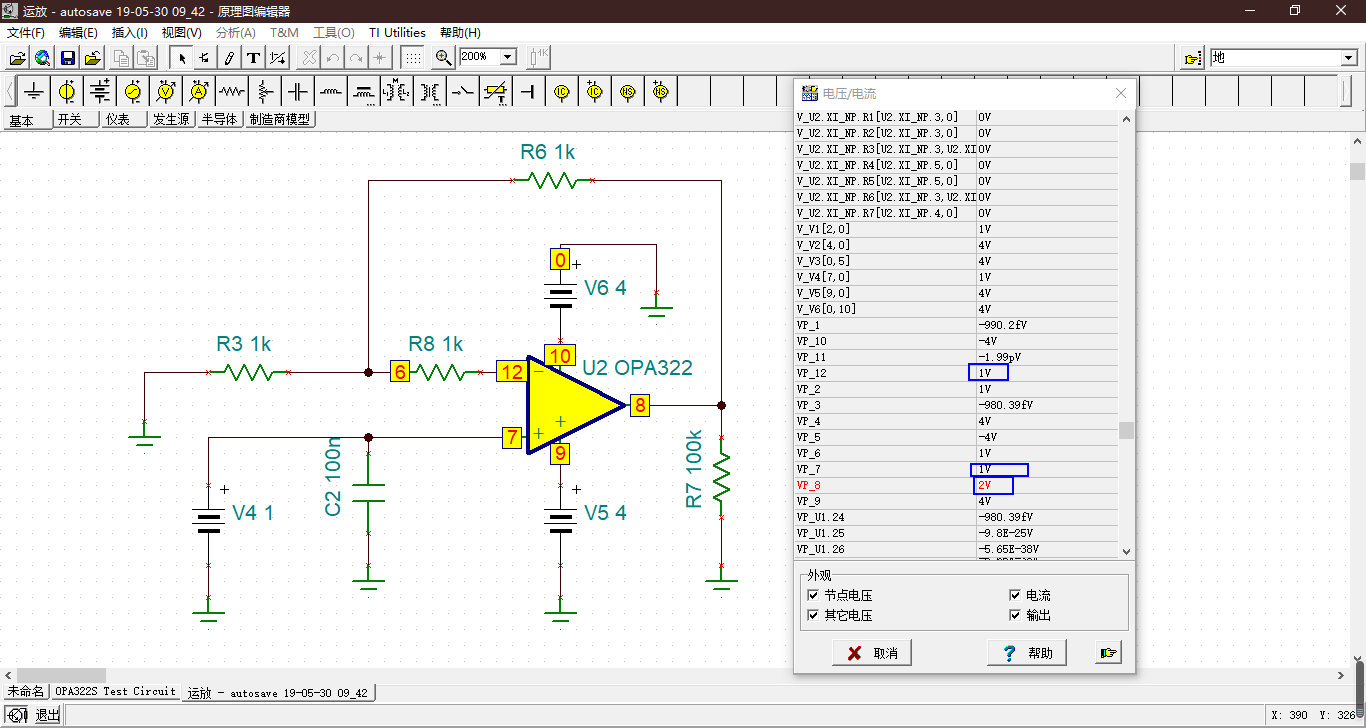Place a battery component
The image size is (1366, 728).
click(100, 92)
